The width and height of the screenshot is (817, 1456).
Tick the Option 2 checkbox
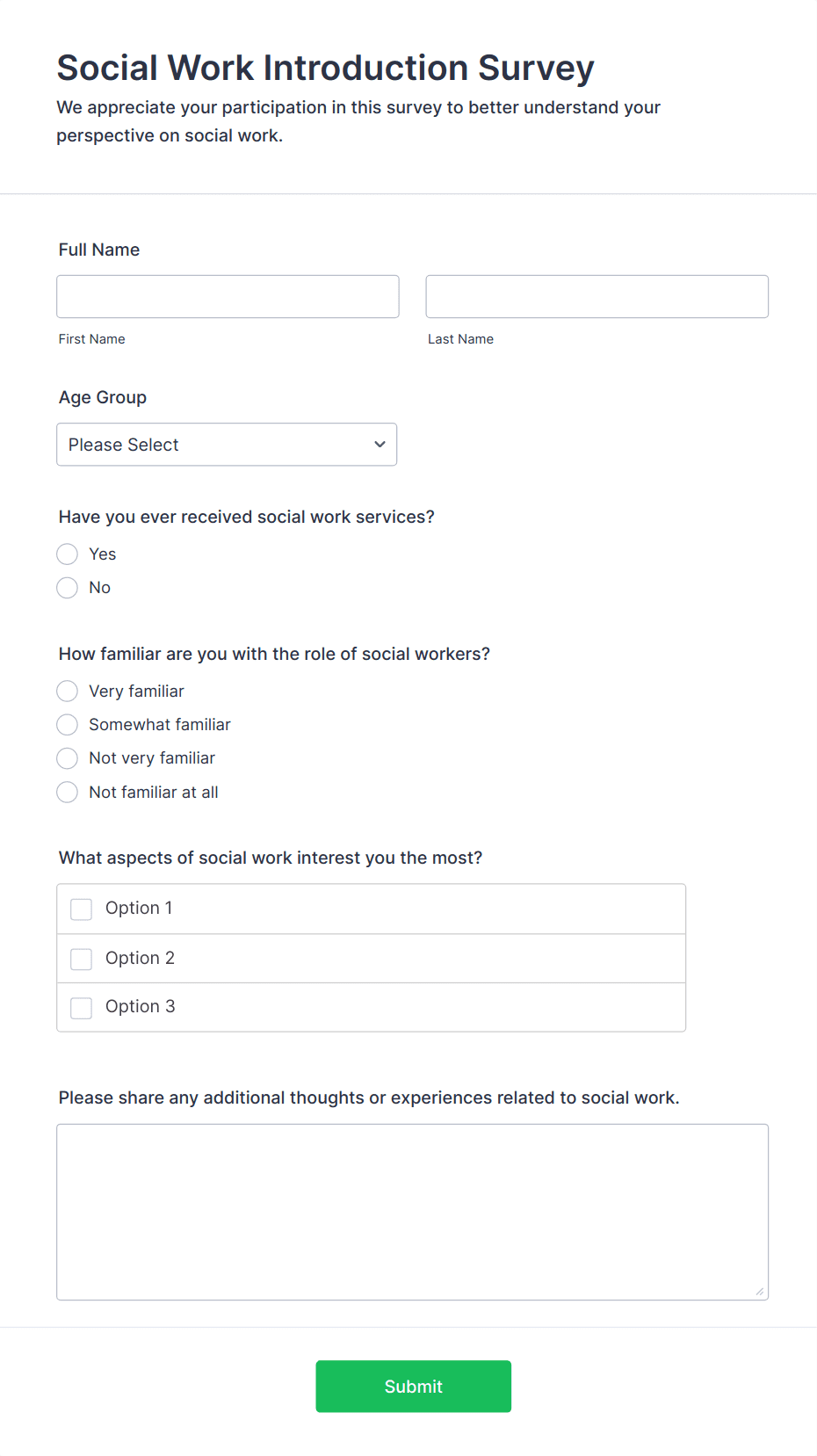[82, 959]
